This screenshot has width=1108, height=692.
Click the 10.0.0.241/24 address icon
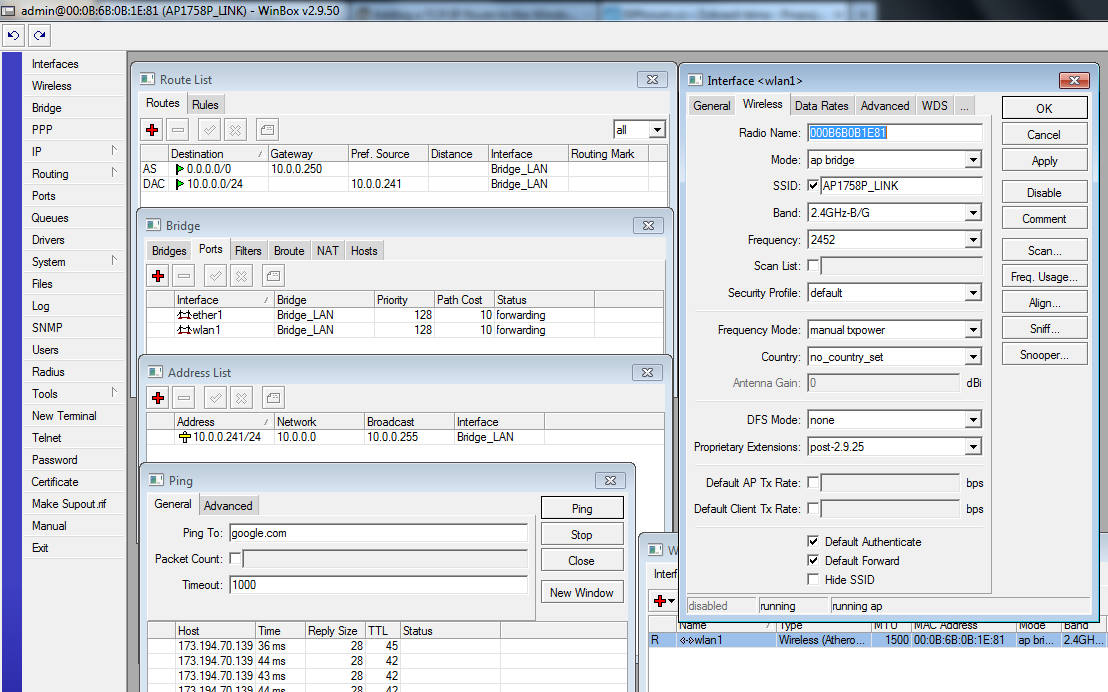click(x=185, y=437)
